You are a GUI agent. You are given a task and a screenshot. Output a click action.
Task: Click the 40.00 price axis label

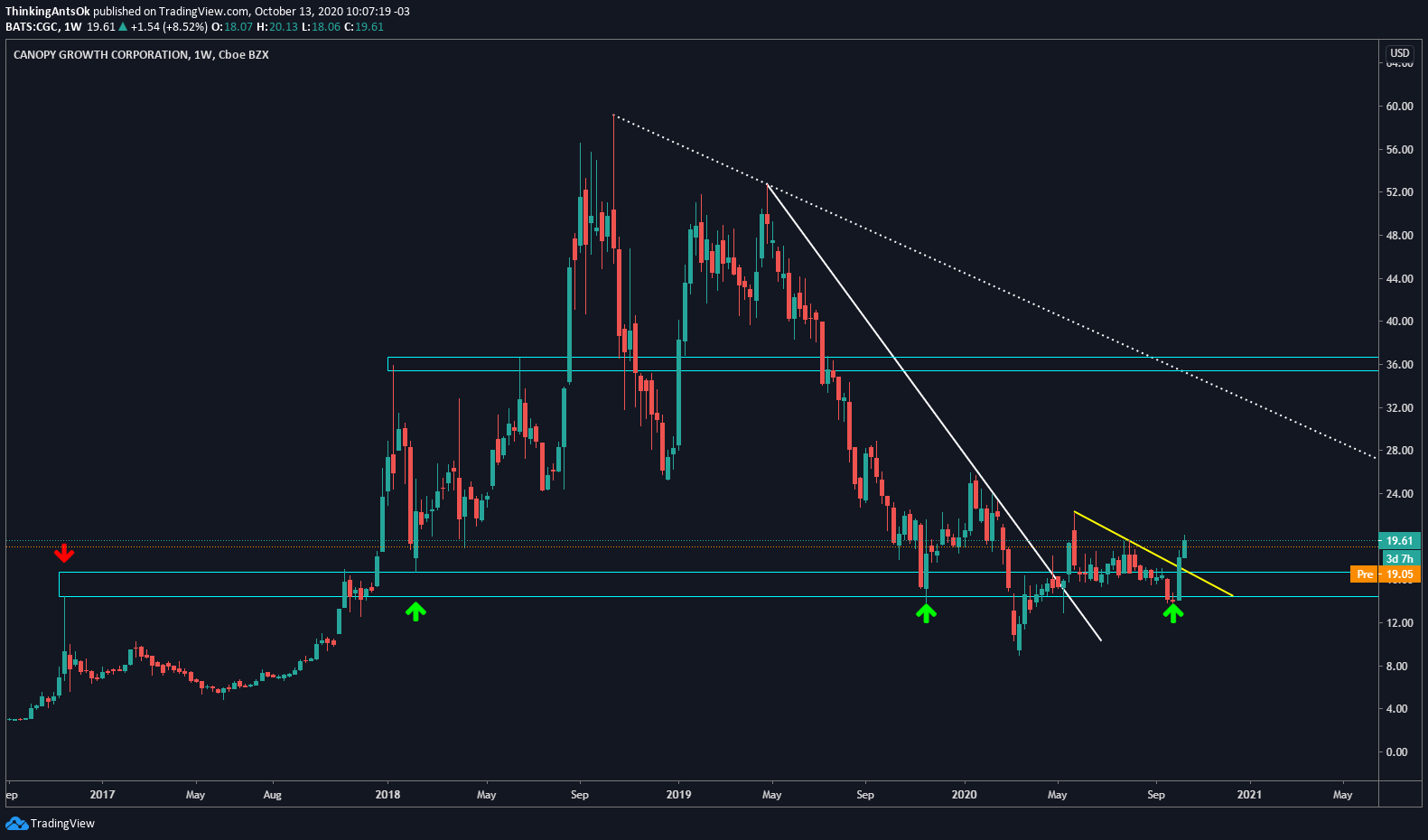[x=1400, y=322]
